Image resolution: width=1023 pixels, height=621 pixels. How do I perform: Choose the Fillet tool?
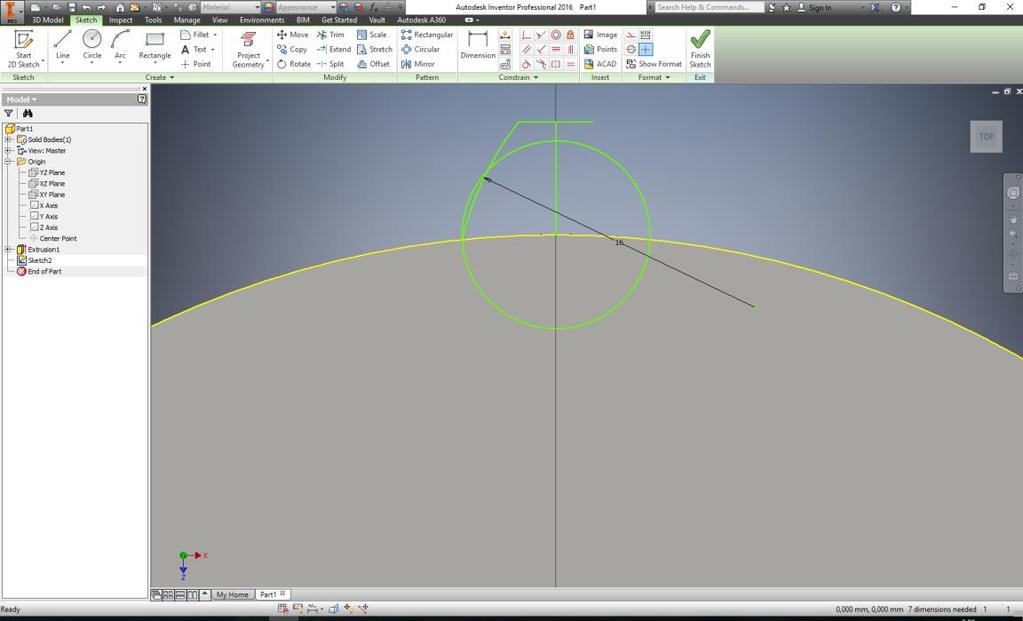click(x=198, y=35)
